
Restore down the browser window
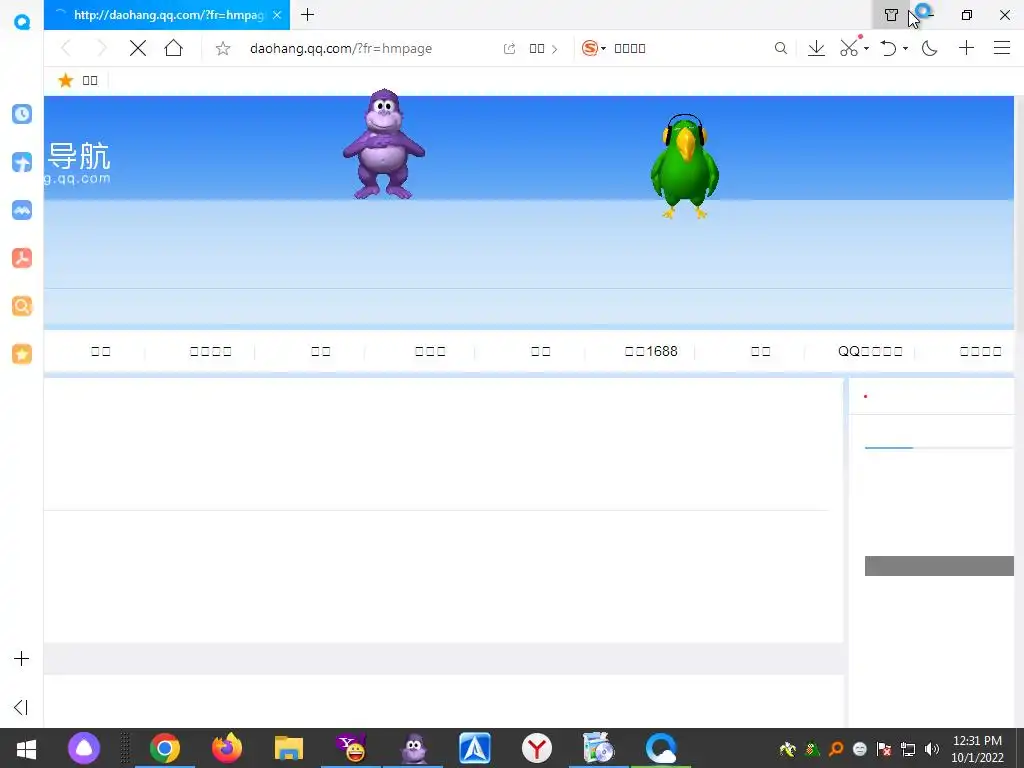coord(967,15)
